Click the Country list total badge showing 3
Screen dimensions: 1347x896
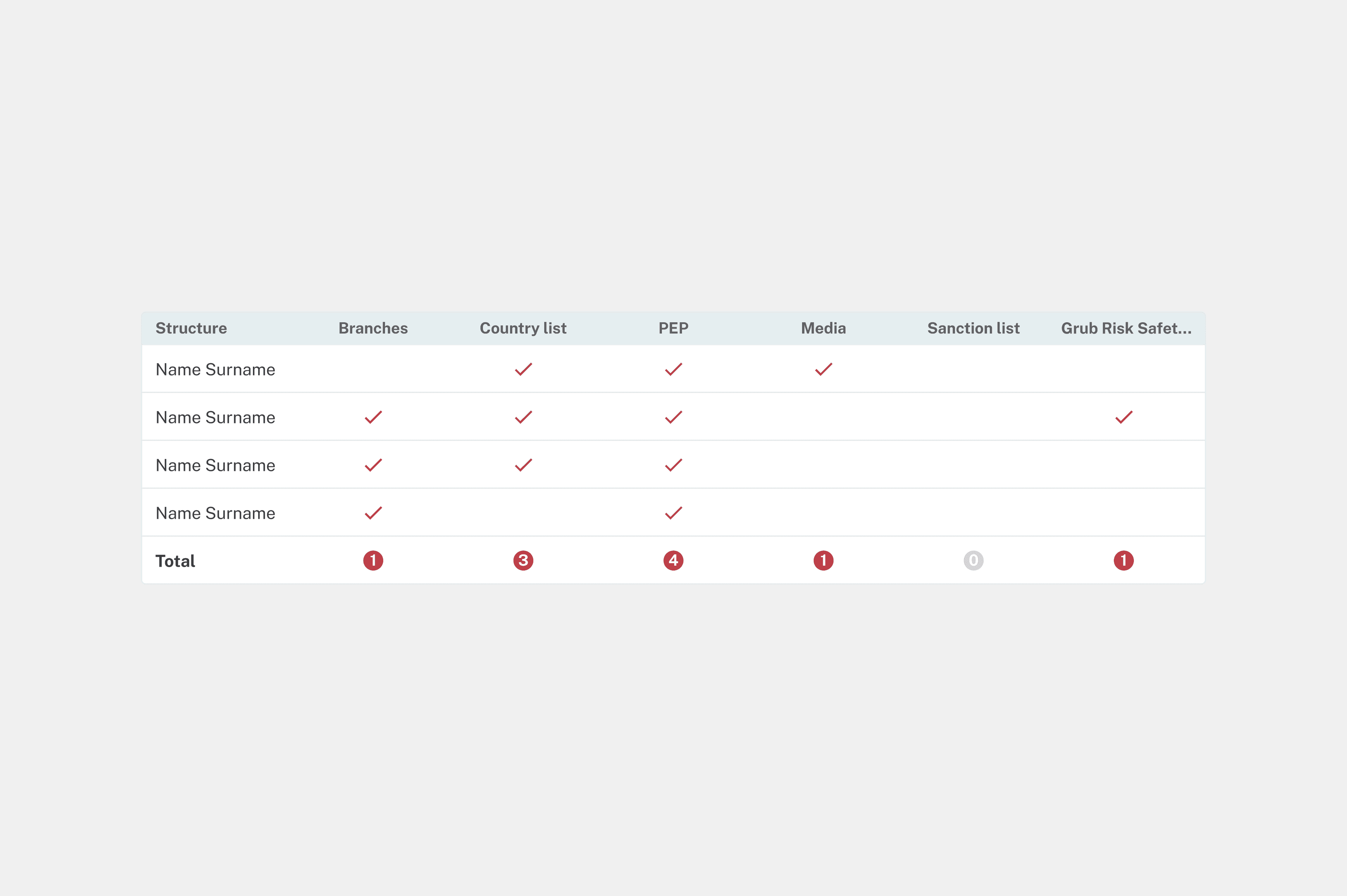coord(523,561)
